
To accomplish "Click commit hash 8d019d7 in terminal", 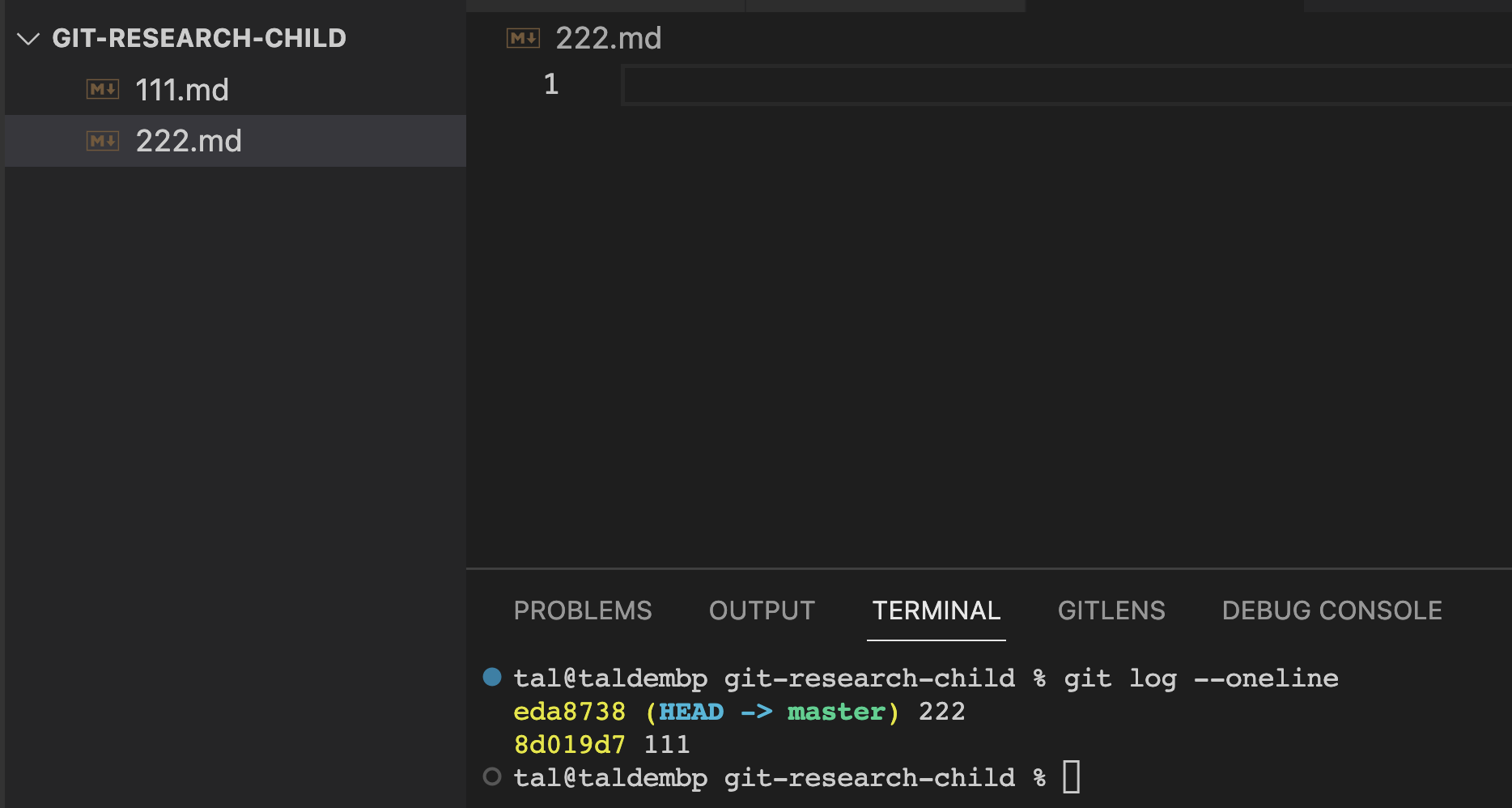I will point(570,745).
